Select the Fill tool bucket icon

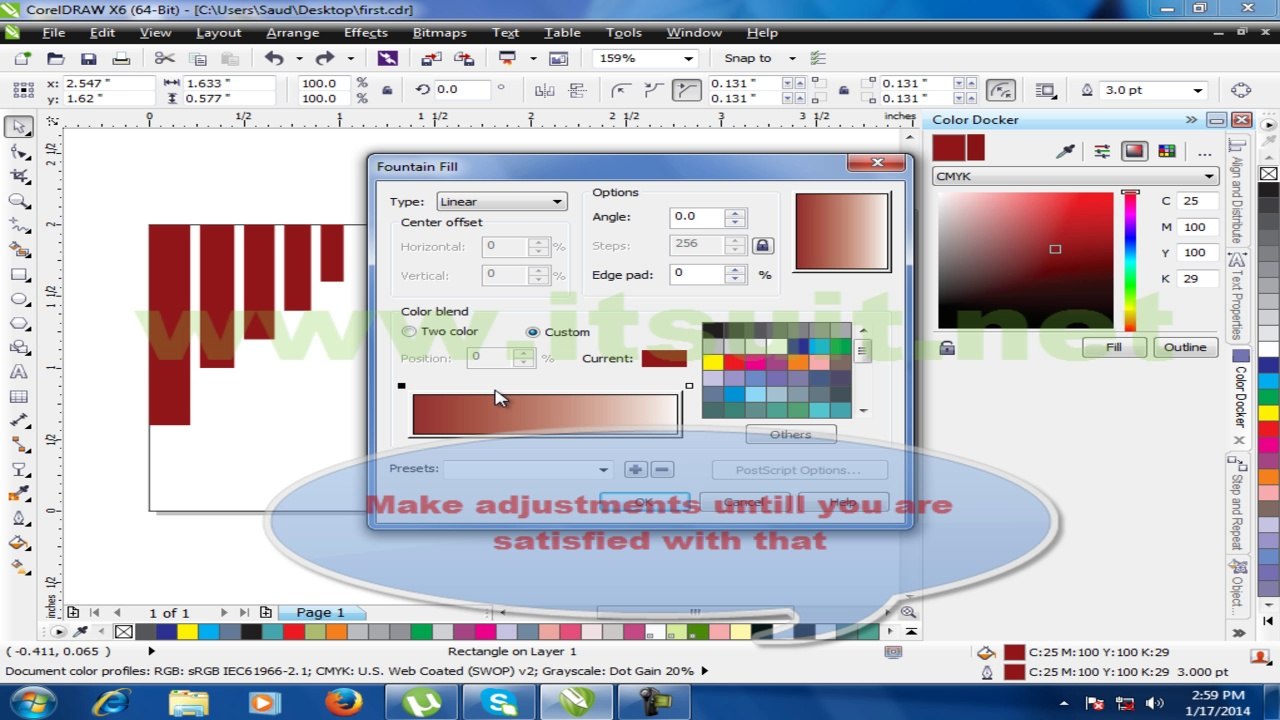coord(19,543)
